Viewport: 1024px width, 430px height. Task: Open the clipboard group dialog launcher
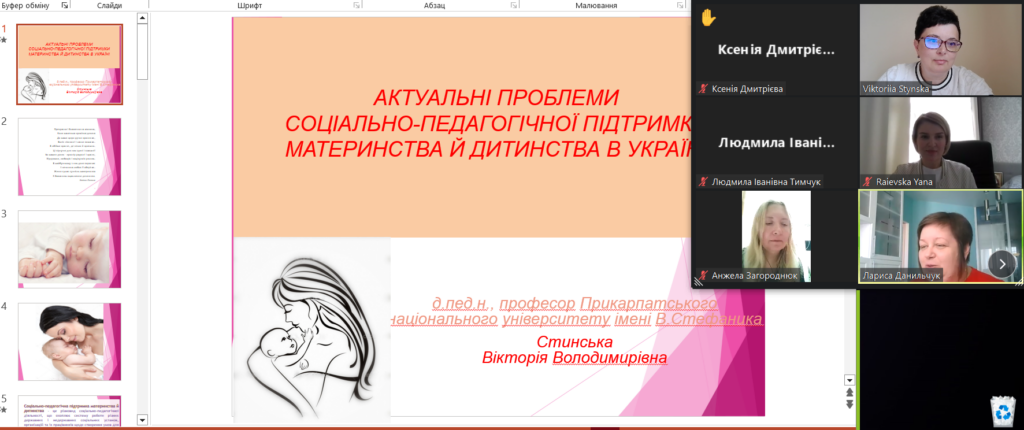[x=66, y=6]
